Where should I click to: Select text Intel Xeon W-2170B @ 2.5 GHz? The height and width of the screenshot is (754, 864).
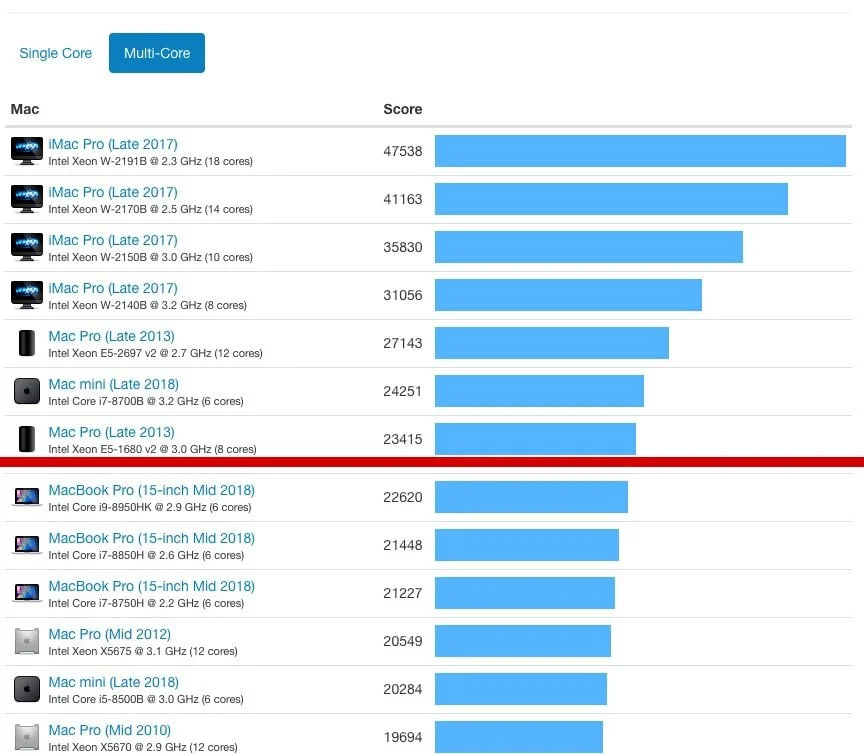click(125, 209)
